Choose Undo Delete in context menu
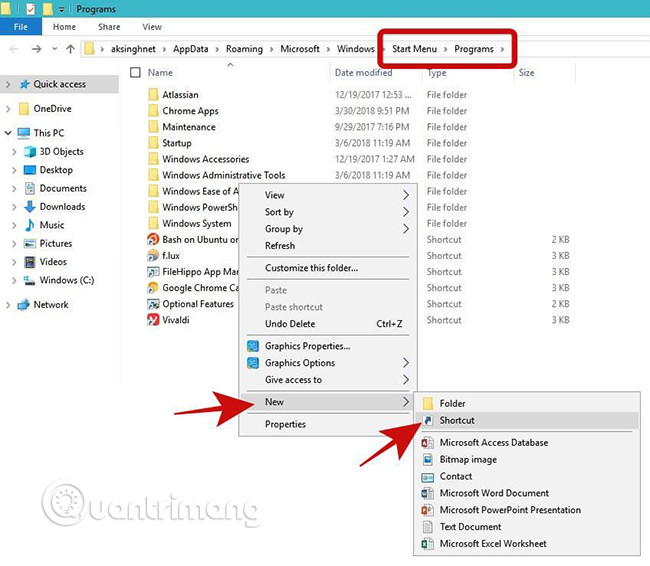 (328, 324)
